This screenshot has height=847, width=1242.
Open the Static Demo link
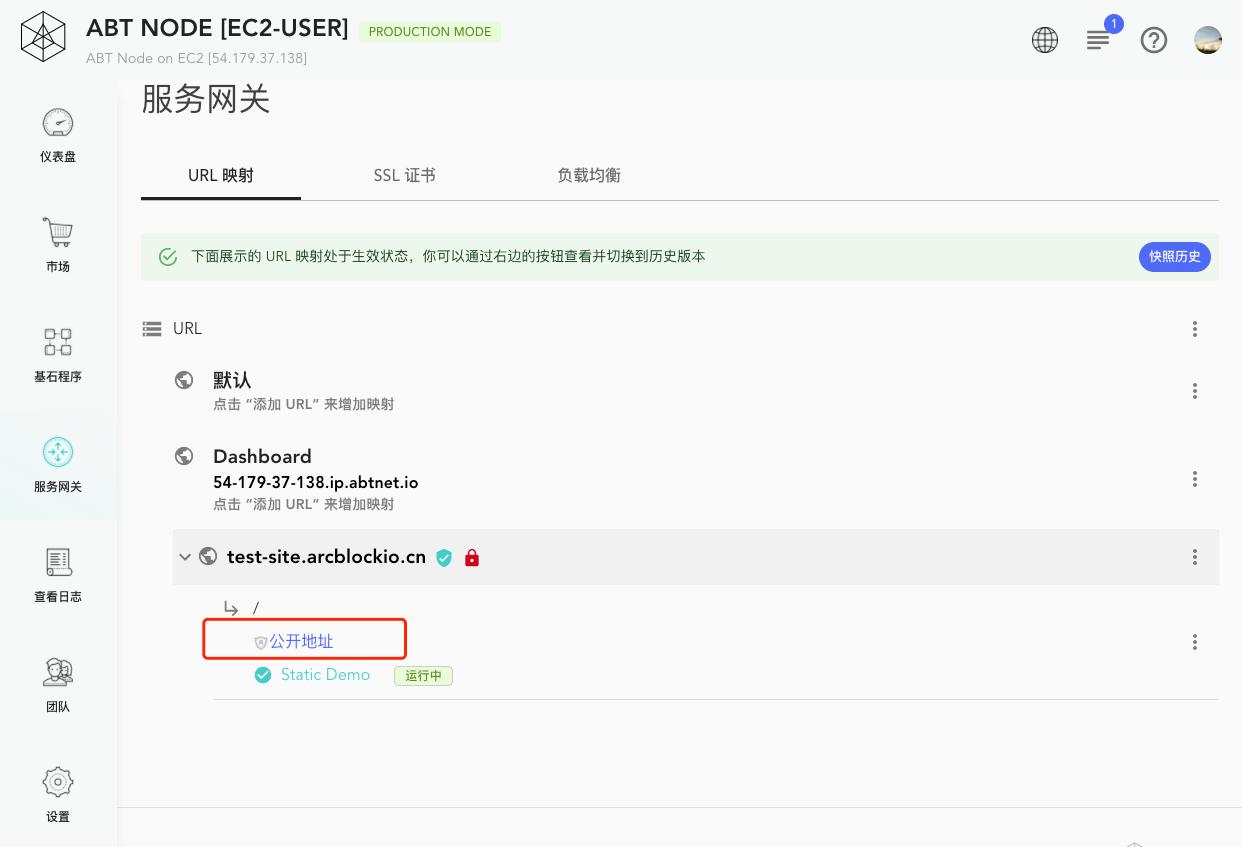point(325,675)
